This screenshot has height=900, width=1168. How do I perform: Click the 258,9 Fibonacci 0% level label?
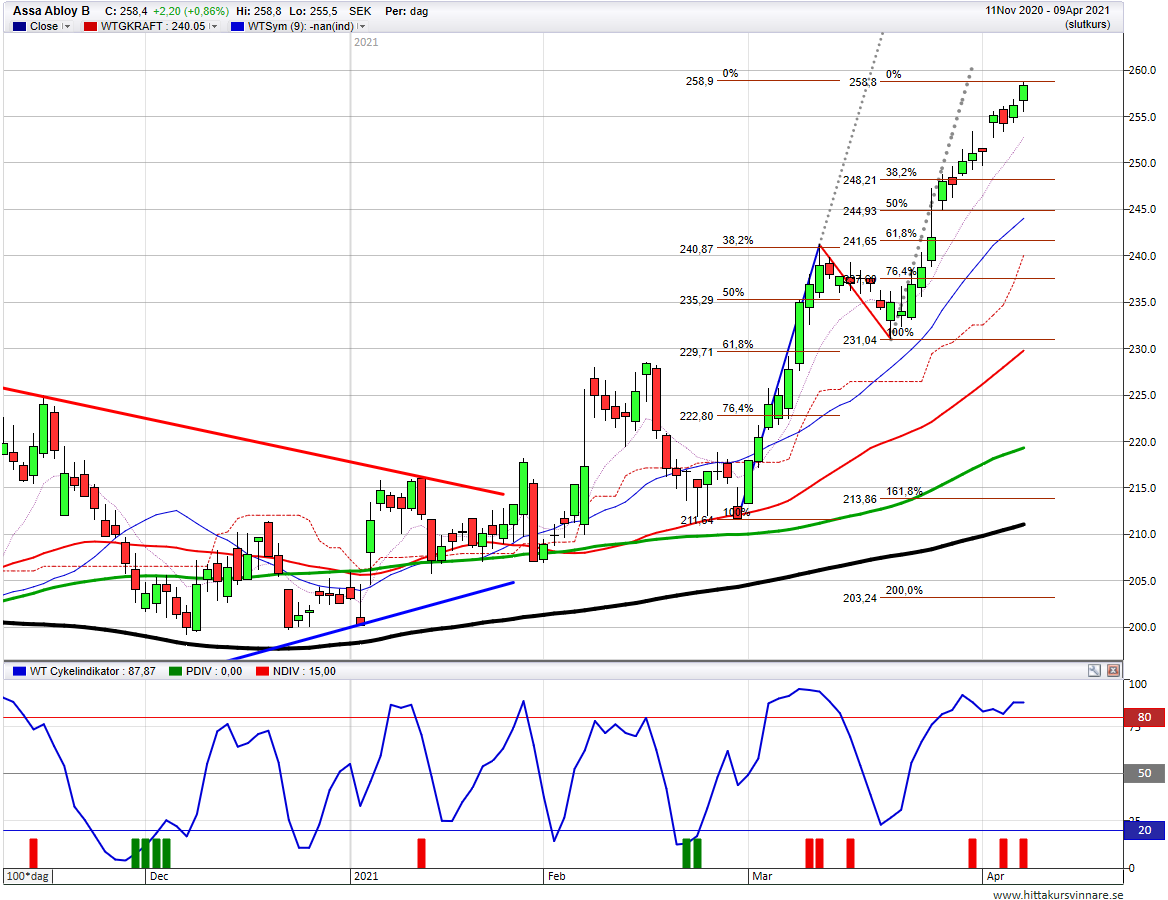(x=699, y=80)
